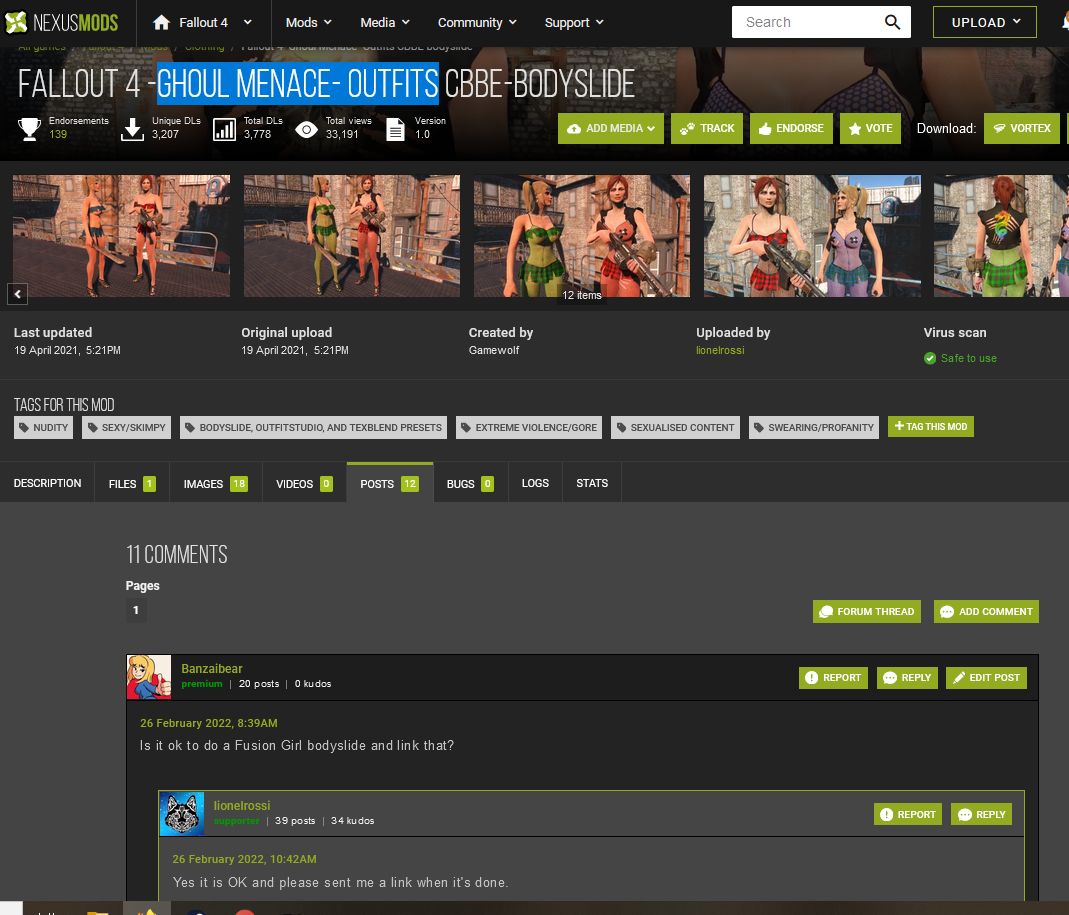Image resolution: width=1069 pixels, height=915 pixels.
Task: Click the VOTE button
Action: (x=870, y=128)
